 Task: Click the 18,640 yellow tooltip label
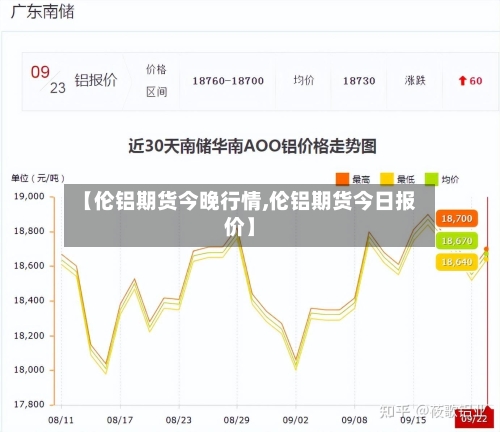pos(457,262)
